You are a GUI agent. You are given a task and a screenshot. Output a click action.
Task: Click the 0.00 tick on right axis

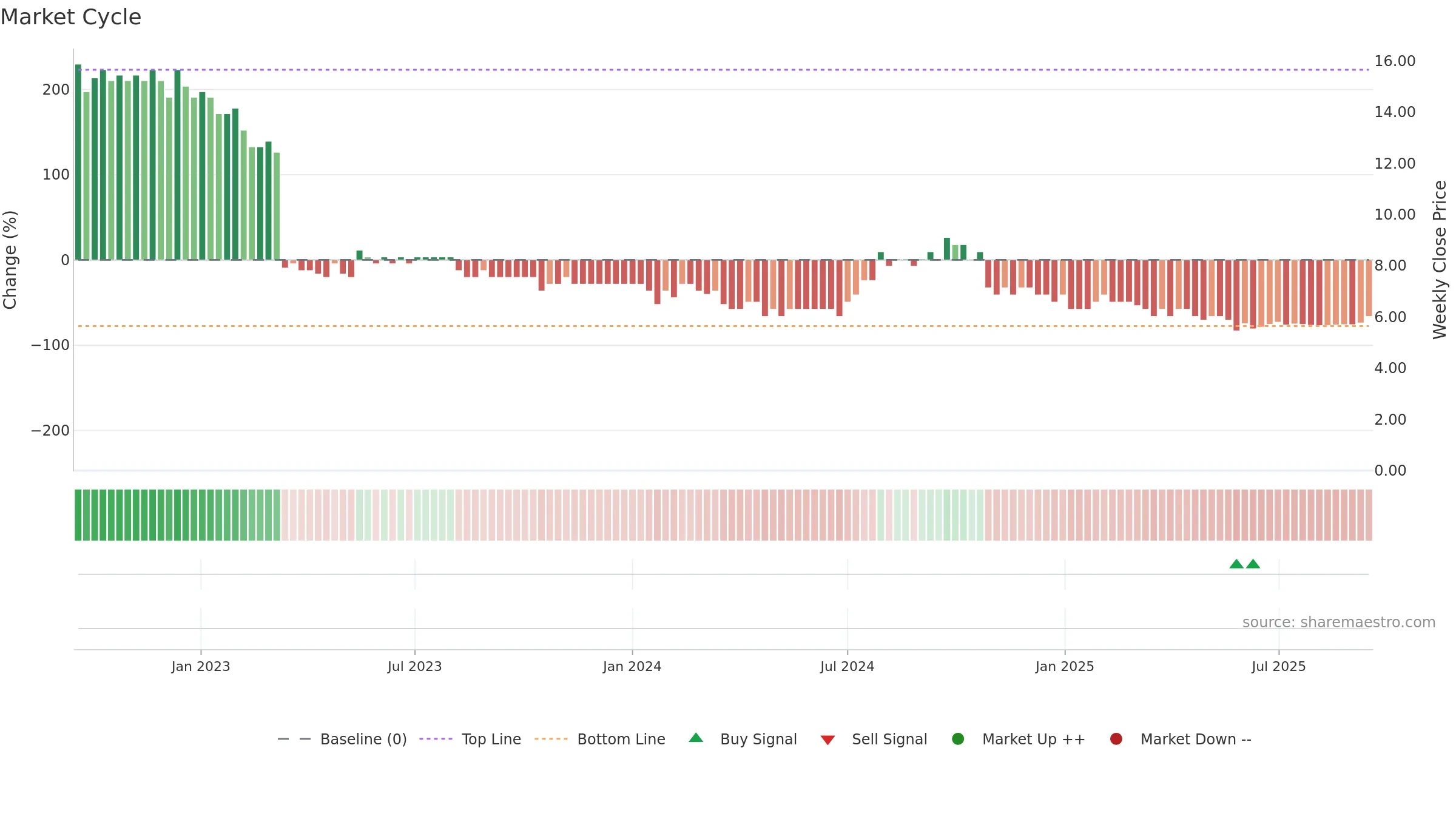pyautogui.click(x=1390, y=471)
